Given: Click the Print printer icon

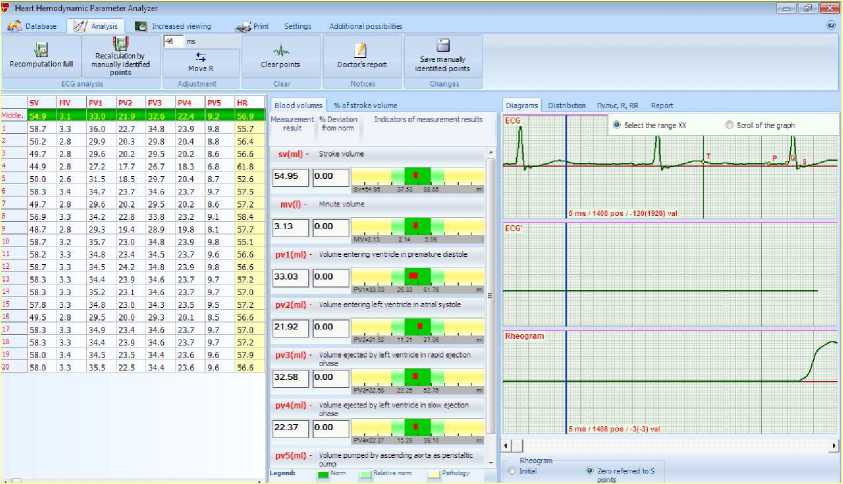Looking at the screenshot, I should [246, 26].
